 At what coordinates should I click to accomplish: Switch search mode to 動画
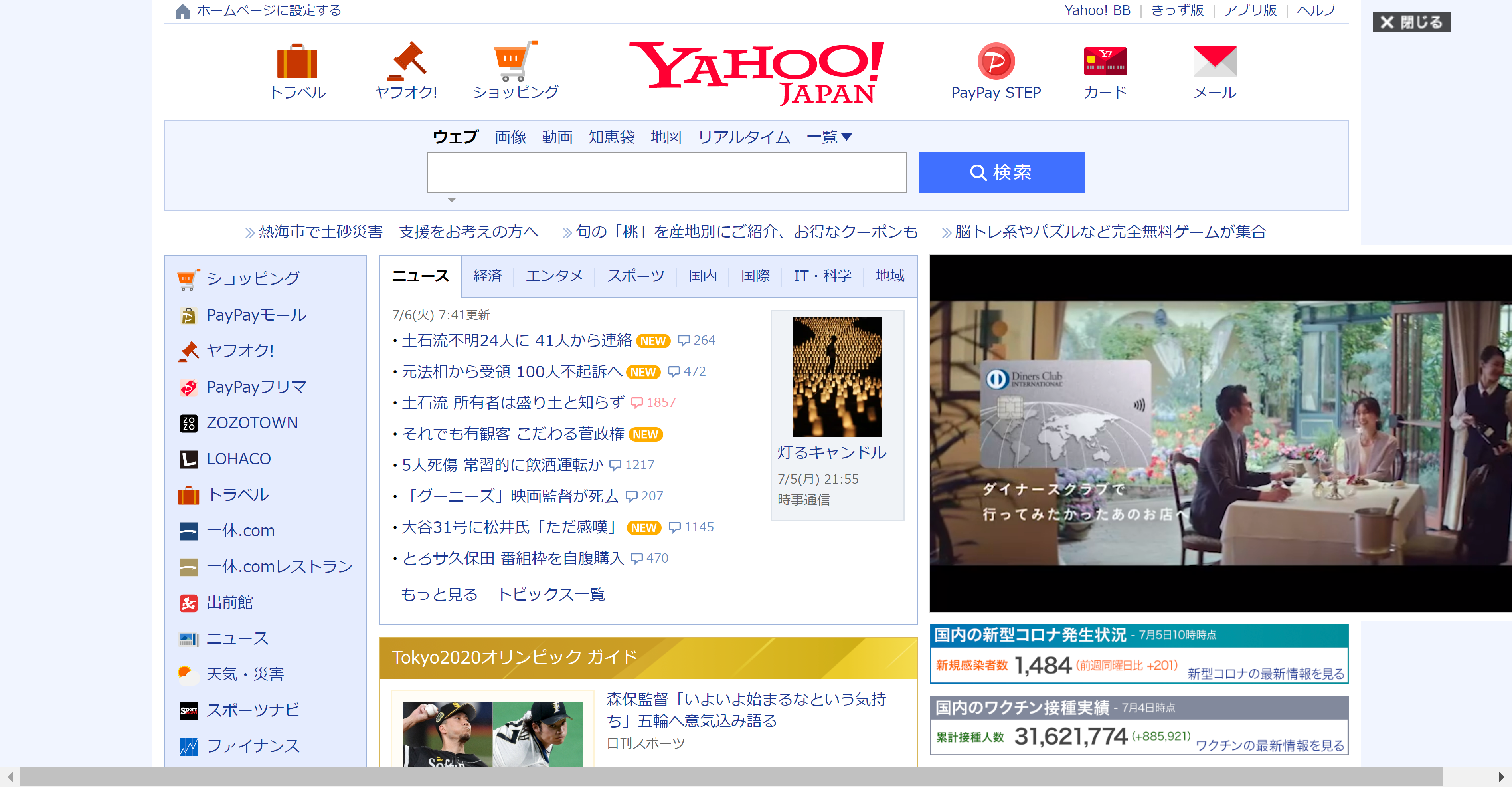coord(557,137)
